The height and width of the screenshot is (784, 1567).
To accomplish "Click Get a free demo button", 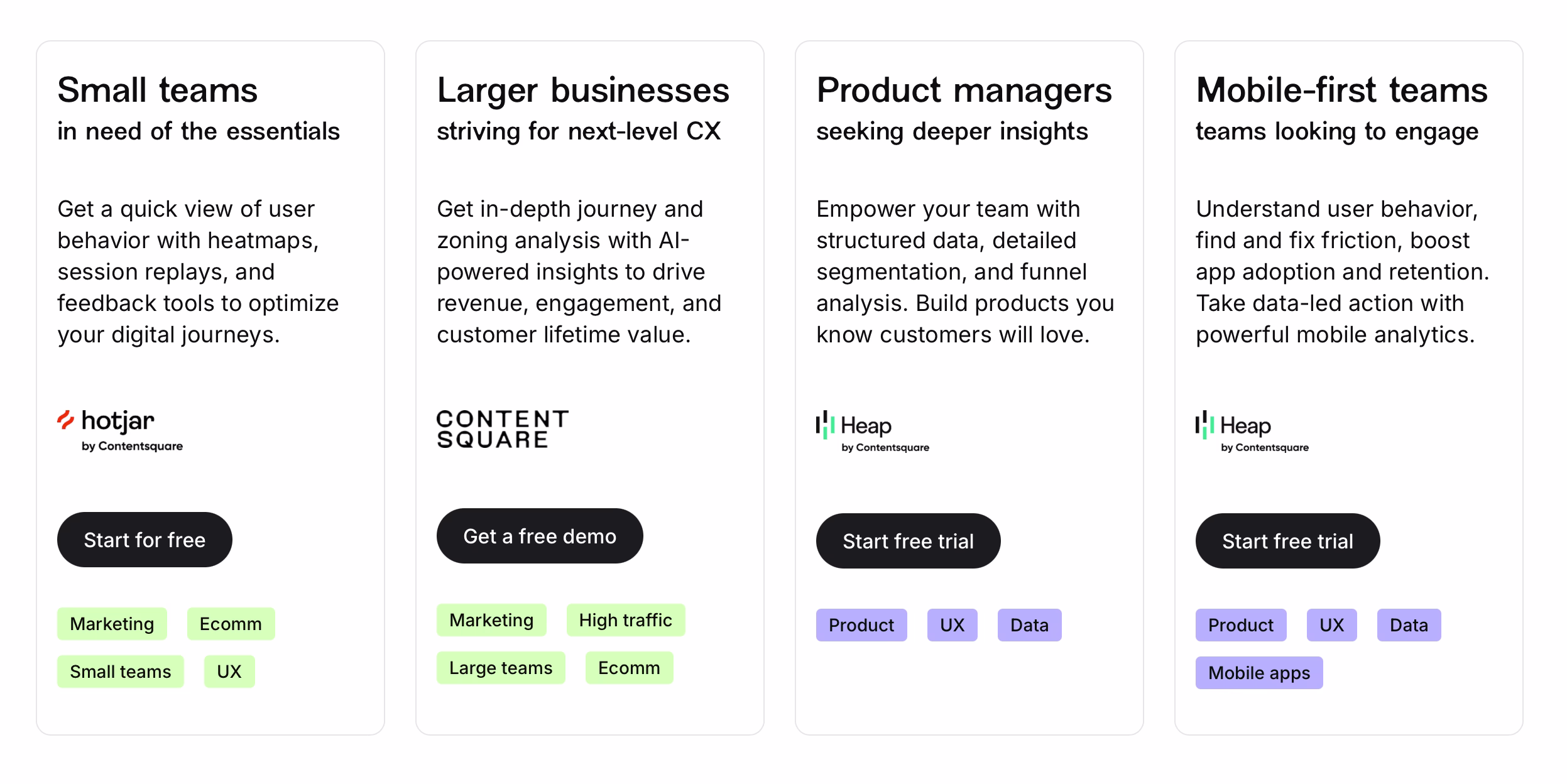I will [539, 535].
